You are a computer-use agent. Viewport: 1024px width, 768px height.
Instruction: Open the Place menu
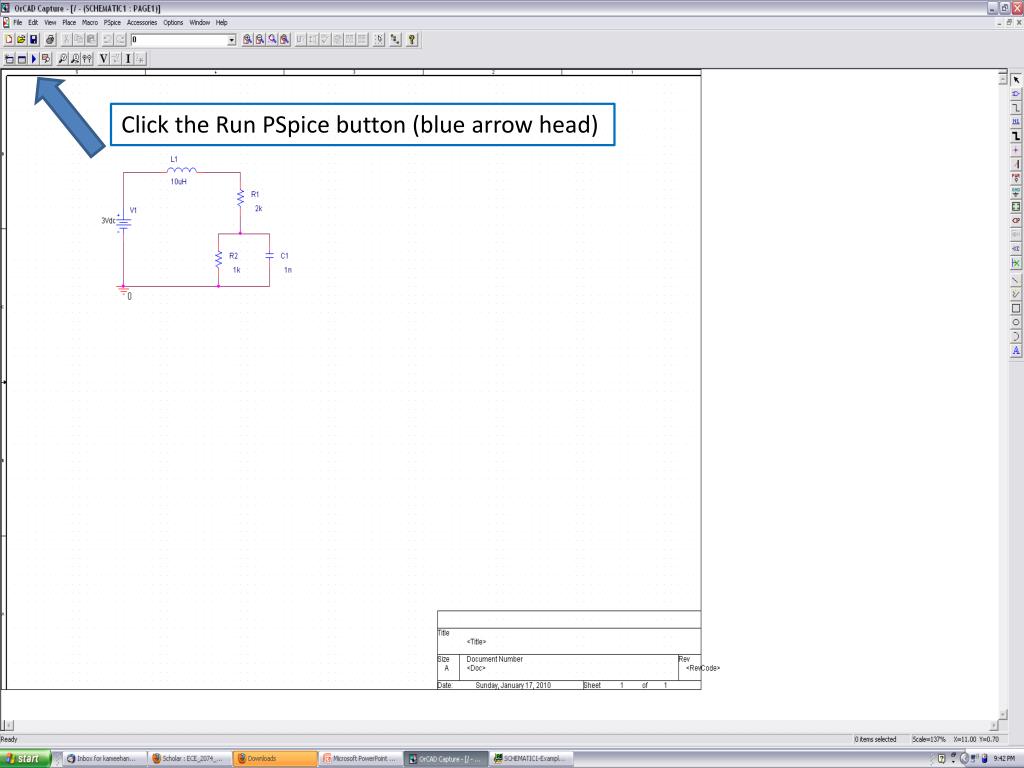point(69,22)
